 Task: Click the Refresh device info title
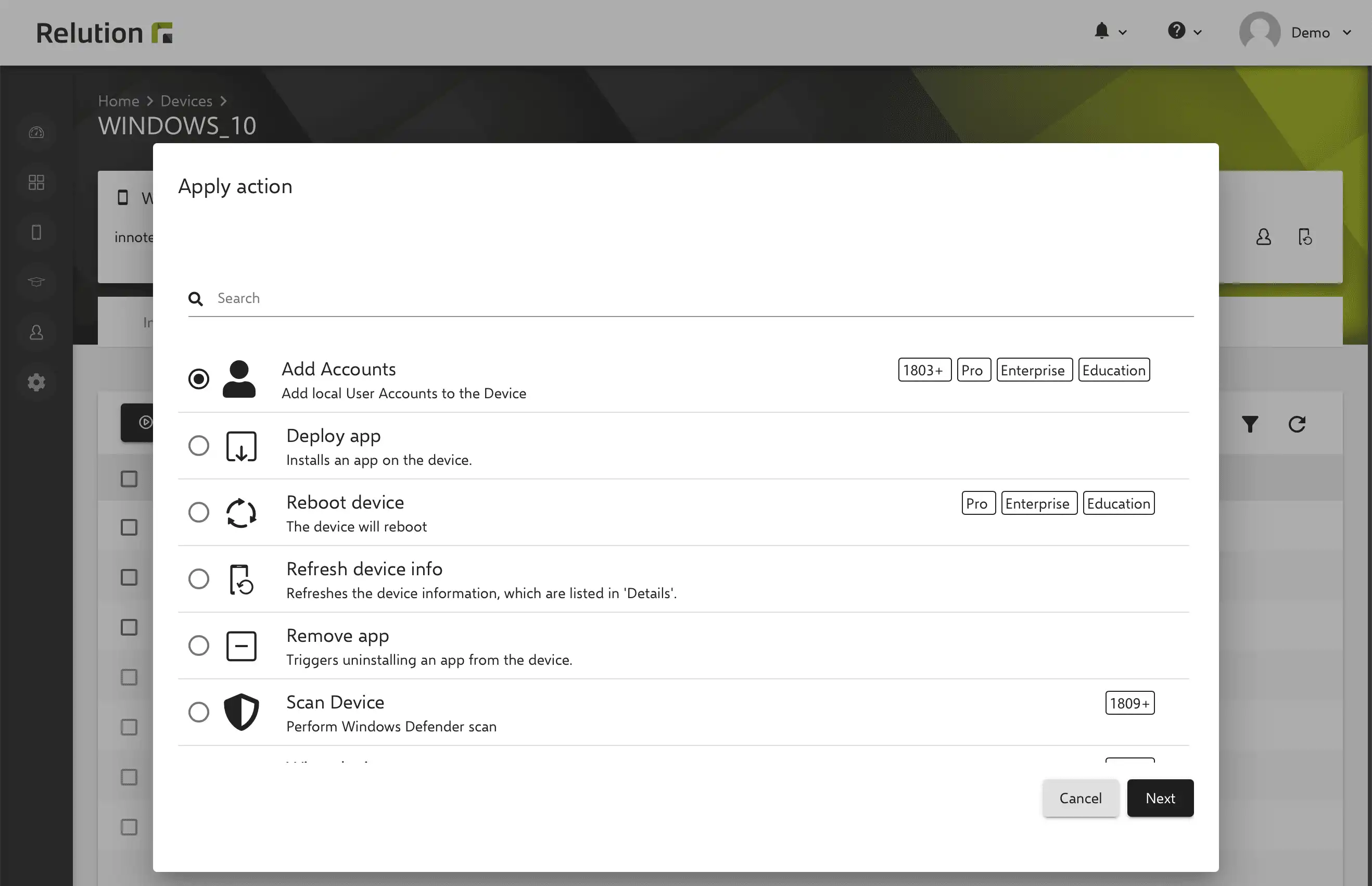pos(364,569)
